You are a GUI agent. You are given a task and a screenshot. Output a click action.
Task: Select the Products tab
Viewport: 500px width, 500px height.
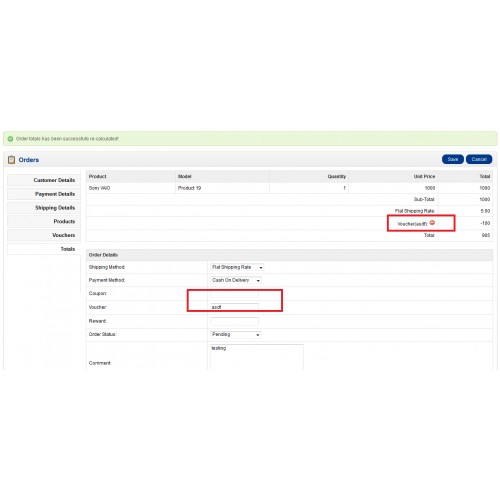44,221
